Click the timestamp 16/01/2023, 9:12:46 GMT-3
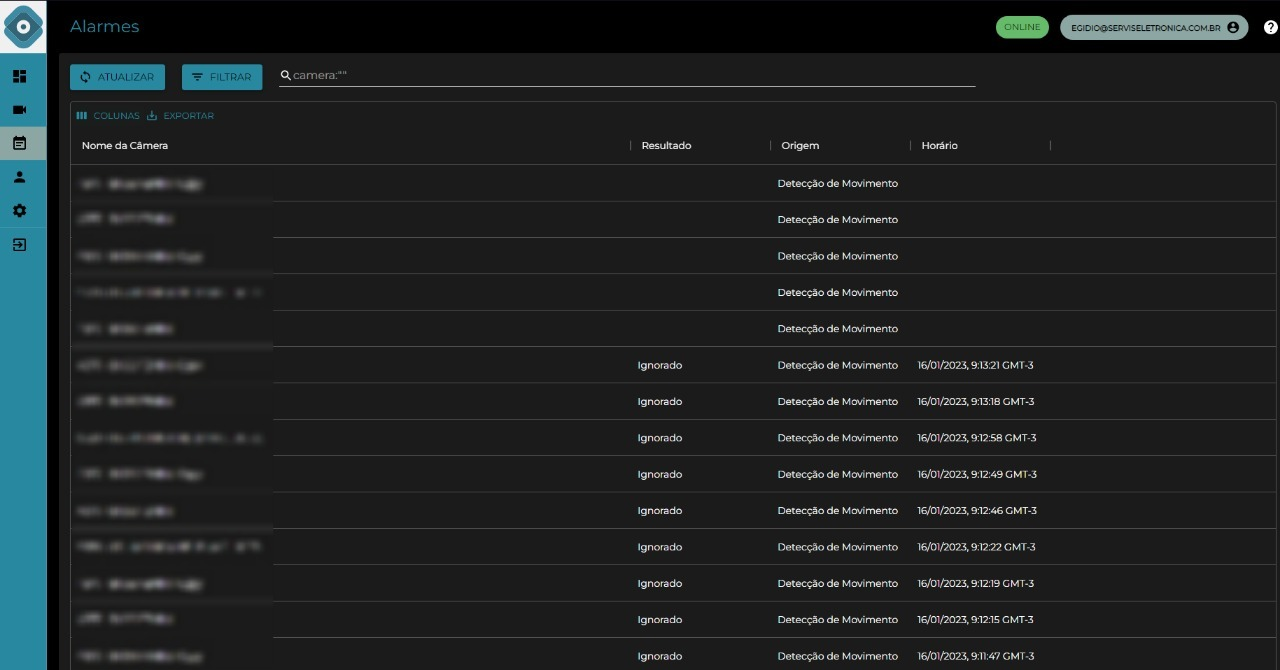The height and width of the screenshot is (670, 1280). click(x=977, y=511)
